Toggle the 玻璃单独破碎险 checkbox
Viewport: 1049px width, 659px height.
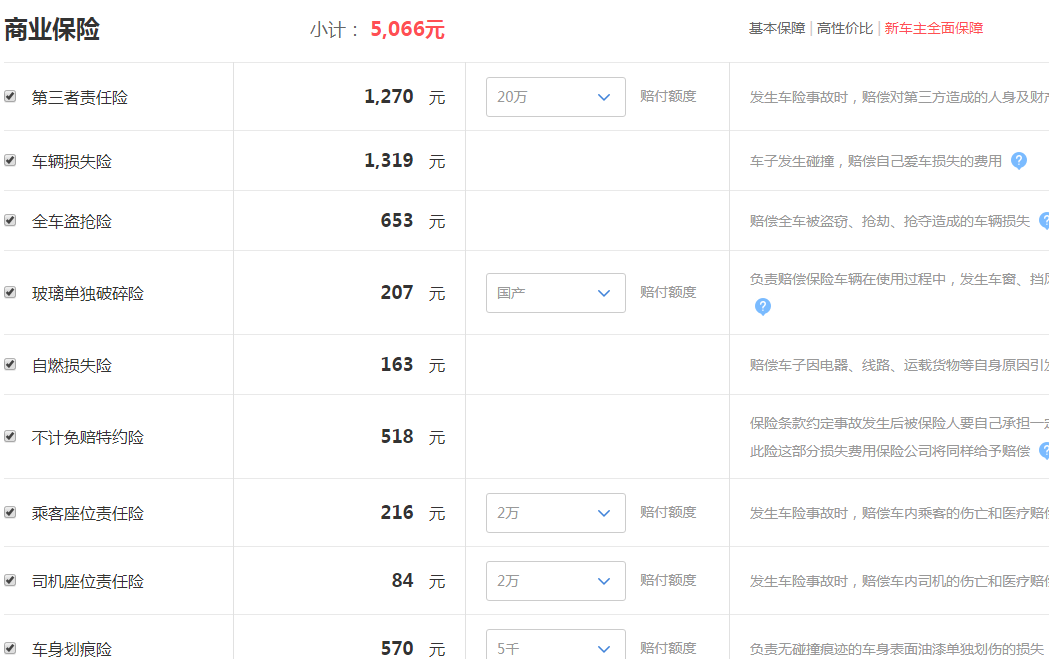[10, 292]
